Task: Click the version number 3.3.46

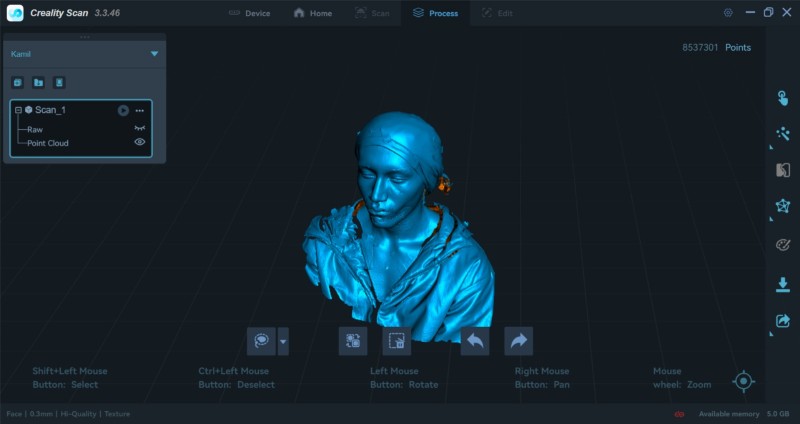Action: [x=107, y=13]
